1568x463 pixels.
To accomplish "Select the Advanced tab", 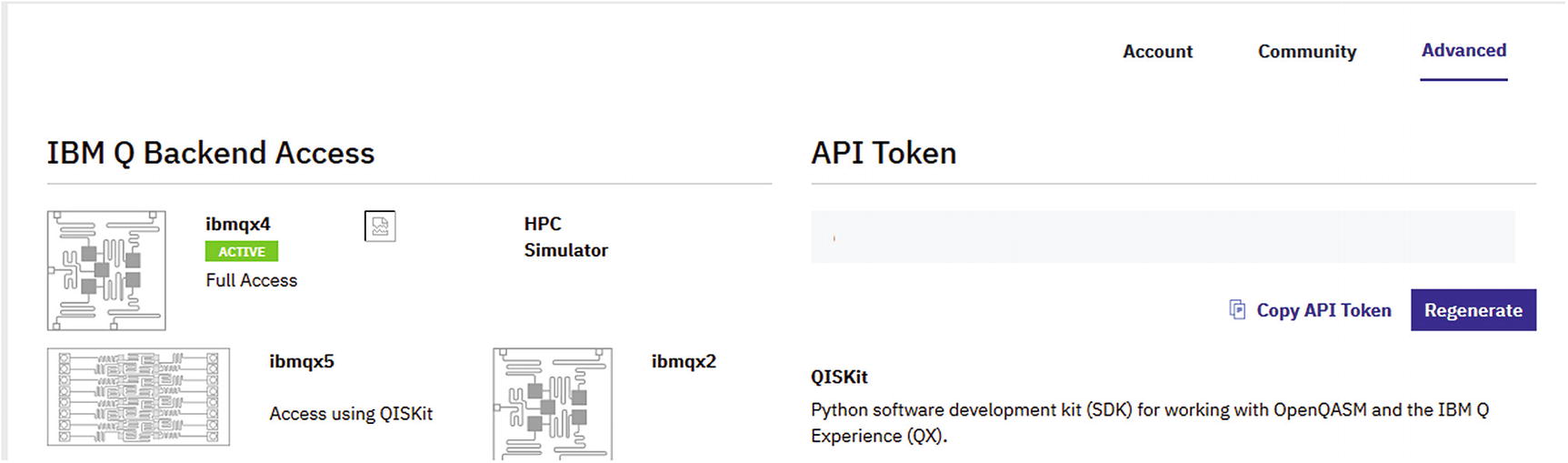I will click(x=1463, y=51).
